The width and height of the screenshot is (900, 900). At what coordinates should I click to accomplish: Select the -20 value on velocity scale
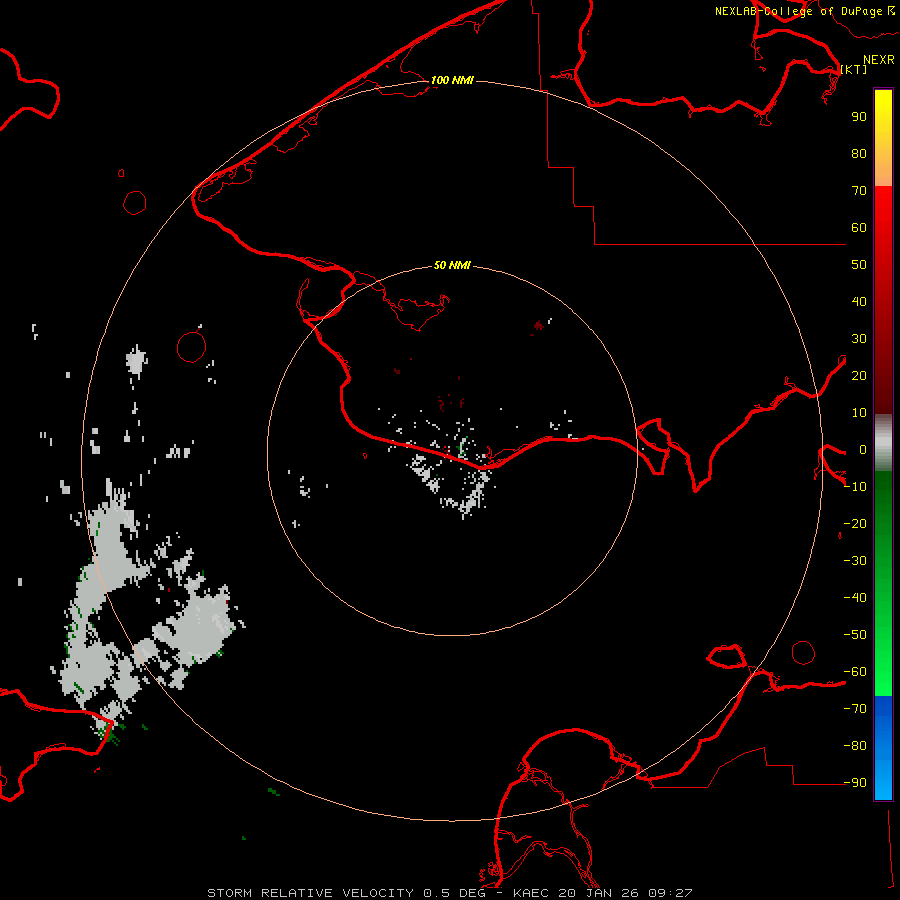pyautogui.click(x=855, y=523)
